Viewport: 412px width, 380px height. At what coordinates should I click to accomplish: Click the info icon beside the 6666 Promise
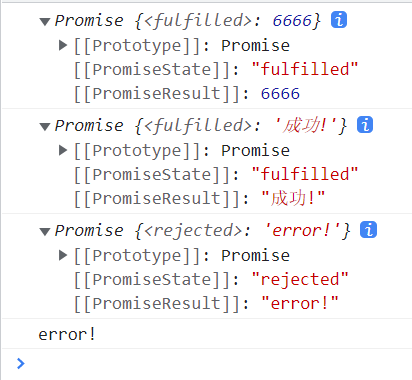[339, 20]
